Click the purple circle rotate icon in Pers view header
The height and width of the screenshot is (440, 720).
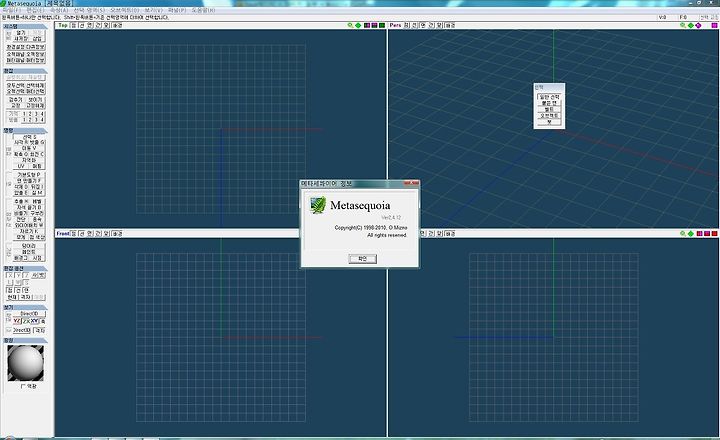tap(698, 25)
